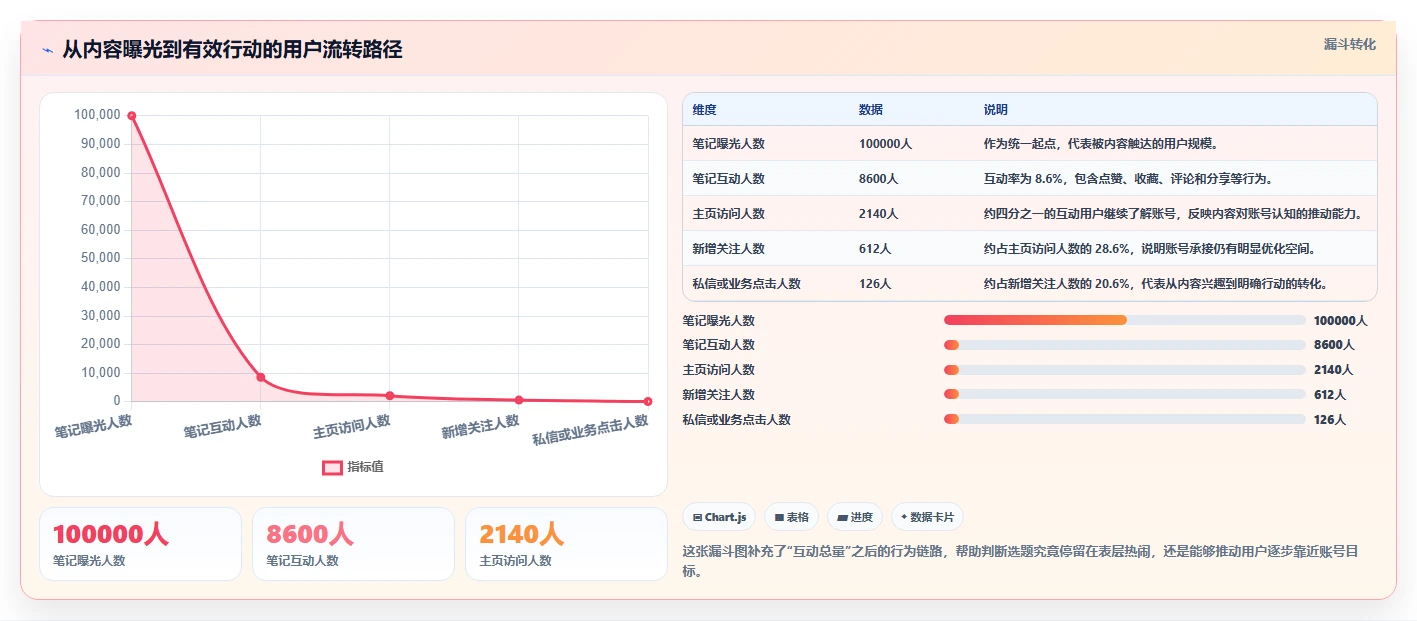Screen dimensions: 1417x621
Task: Click the 笔记曝光人数 progress bar
Action: [1125, 320]
